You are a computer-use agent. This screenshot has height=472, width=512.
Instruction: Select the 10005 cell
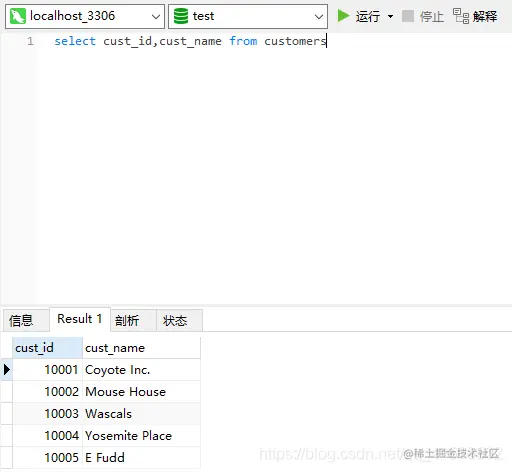(x=47, y=458)
